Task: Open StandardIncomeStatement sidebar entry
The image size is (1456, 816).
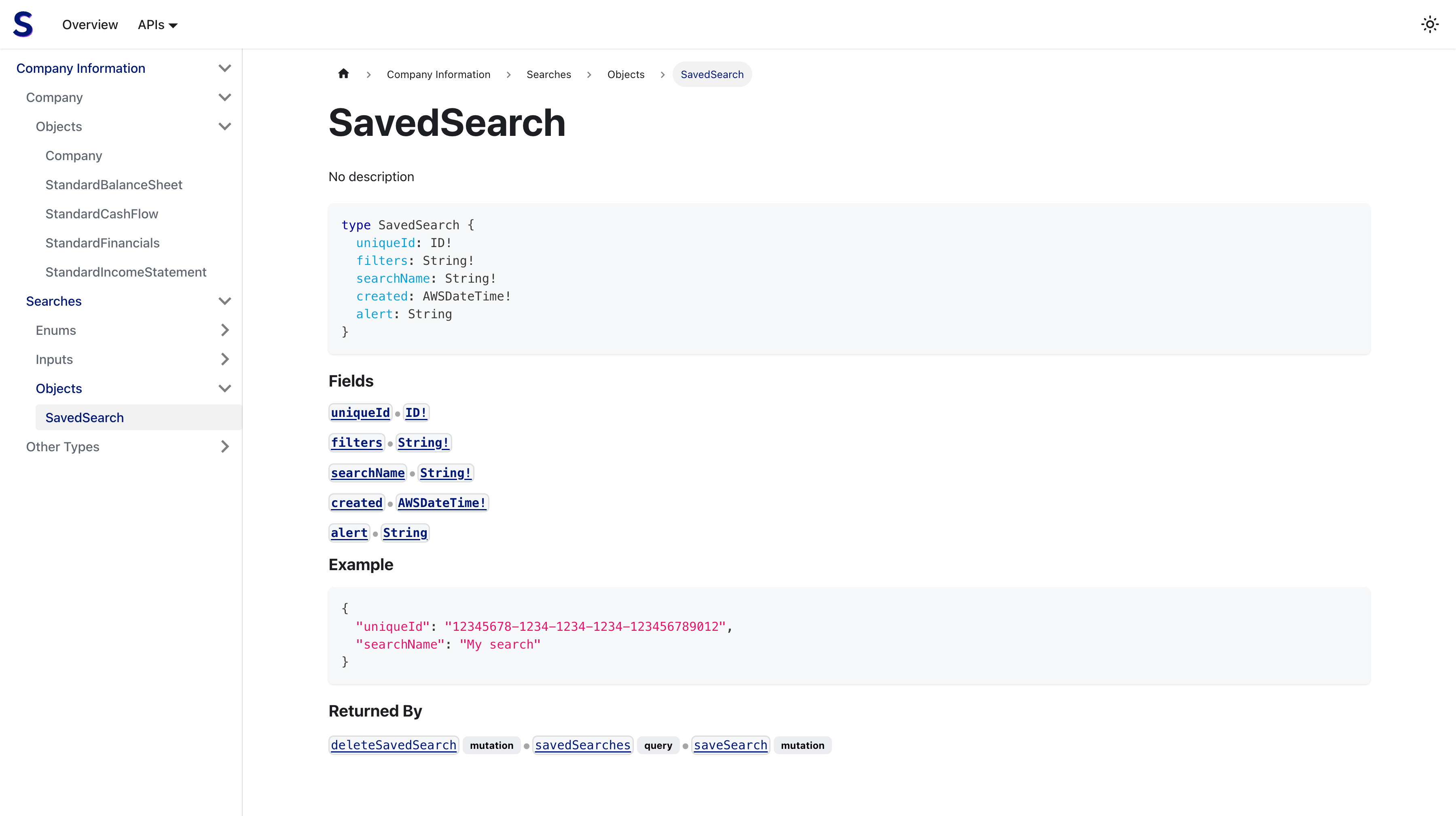Action: click(125, 272)
